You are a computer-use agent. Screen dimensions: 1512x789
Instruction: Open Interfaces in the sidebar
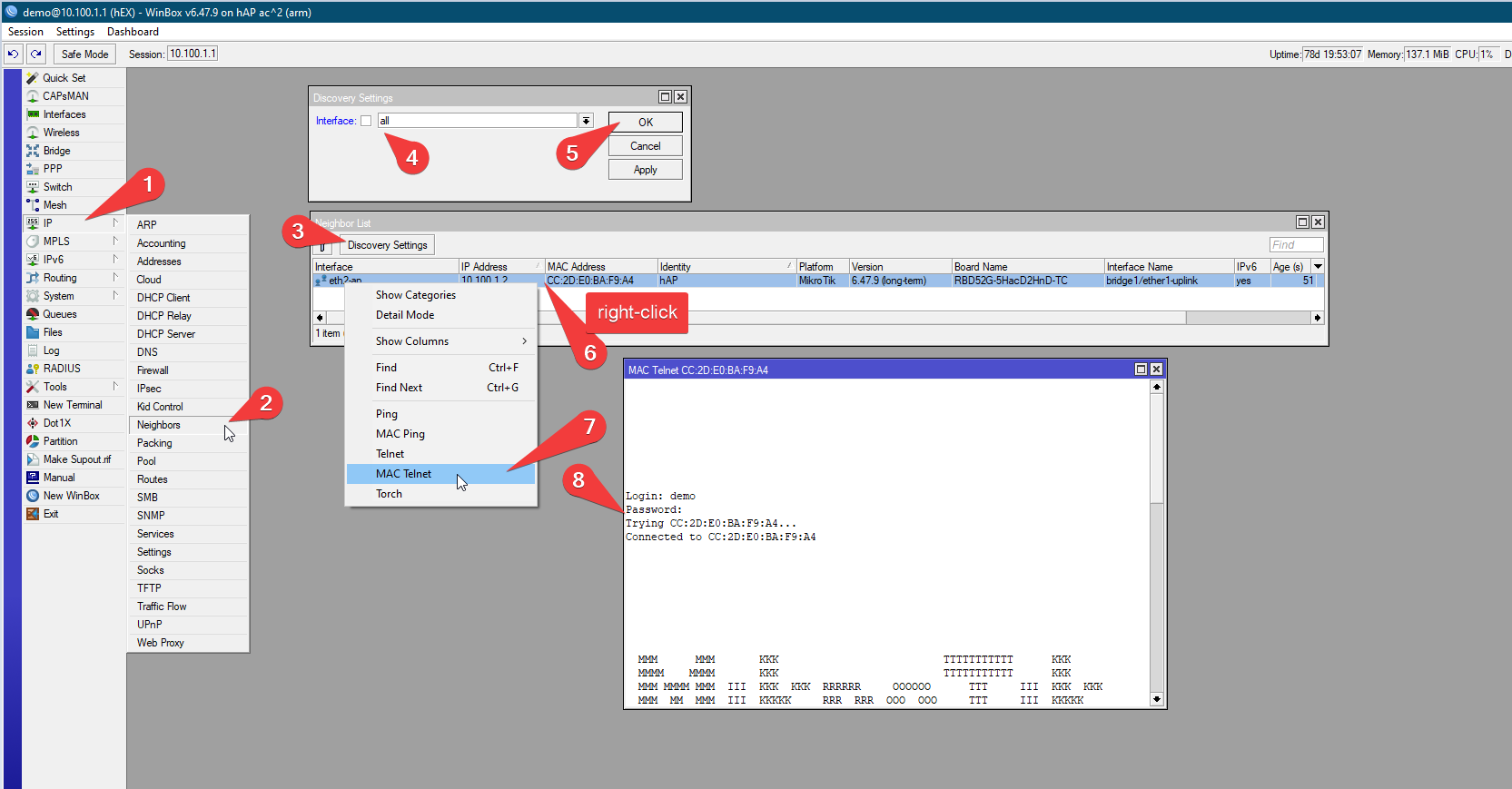[x=64, y=114]
